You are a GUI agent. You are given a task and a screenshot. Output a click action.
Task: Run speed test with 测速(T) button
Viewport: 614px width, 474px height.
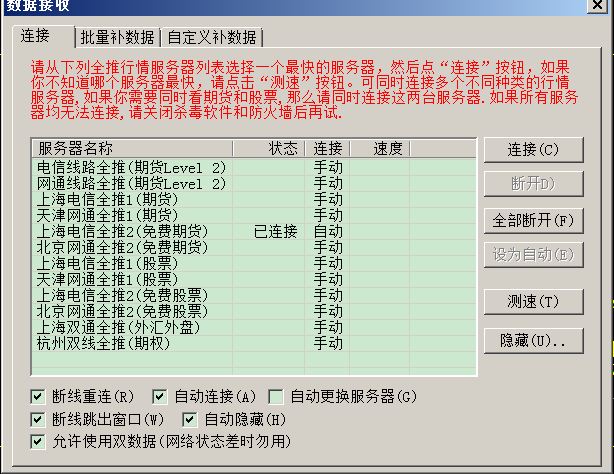533,302
